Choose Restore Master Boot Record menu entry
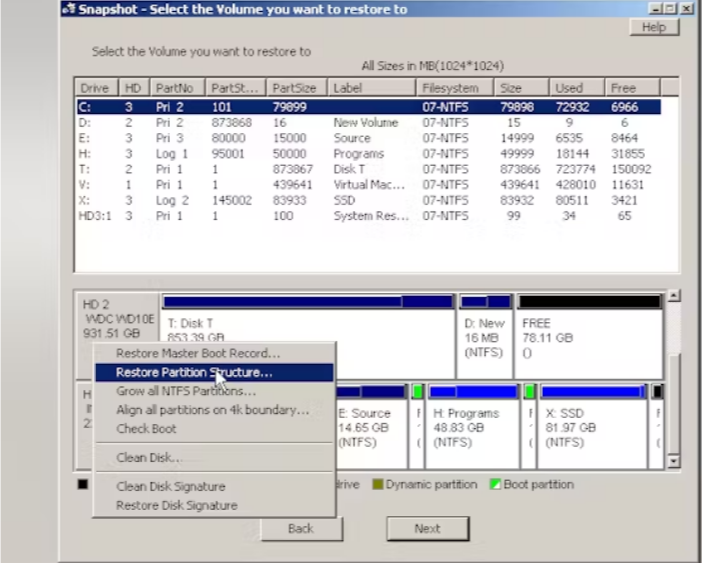This screenshot has width=702, height=563. 198,353
